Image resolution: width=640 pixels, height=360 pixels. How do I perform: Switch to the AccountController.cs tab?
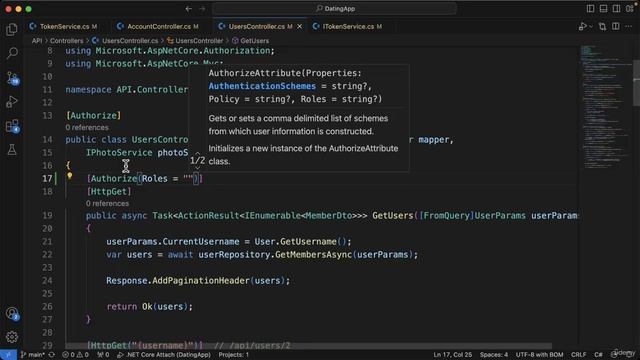pyautogui.click(x=158, y=27)
